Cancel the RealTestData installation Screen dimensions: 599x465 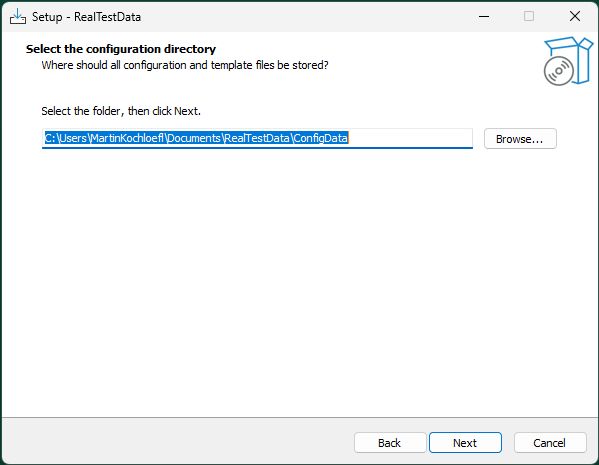pyautogui.click(x=550, y=443)
